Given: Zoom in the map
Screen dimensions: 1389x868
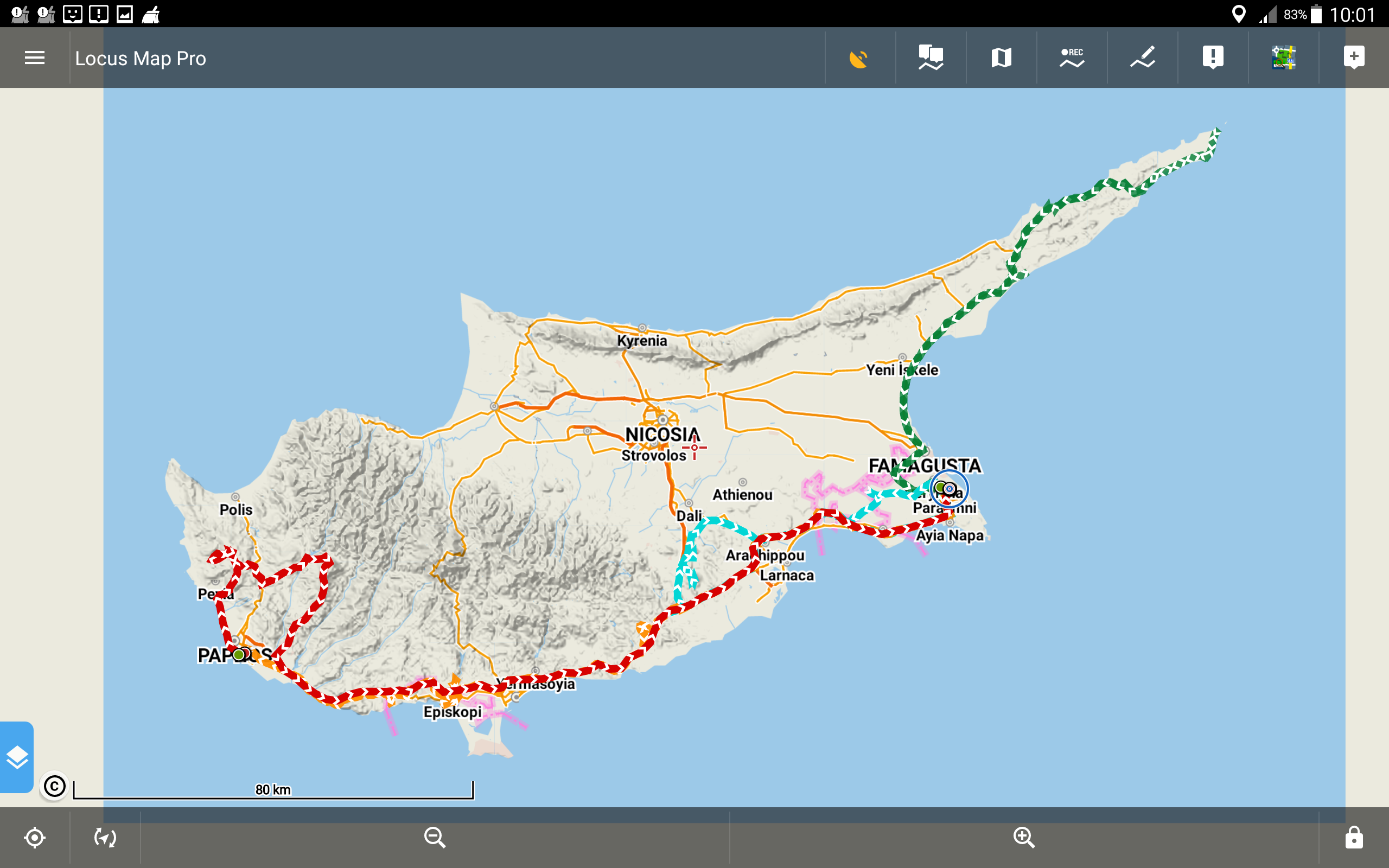Looking at the screenshot, I should click(1024, 838).
